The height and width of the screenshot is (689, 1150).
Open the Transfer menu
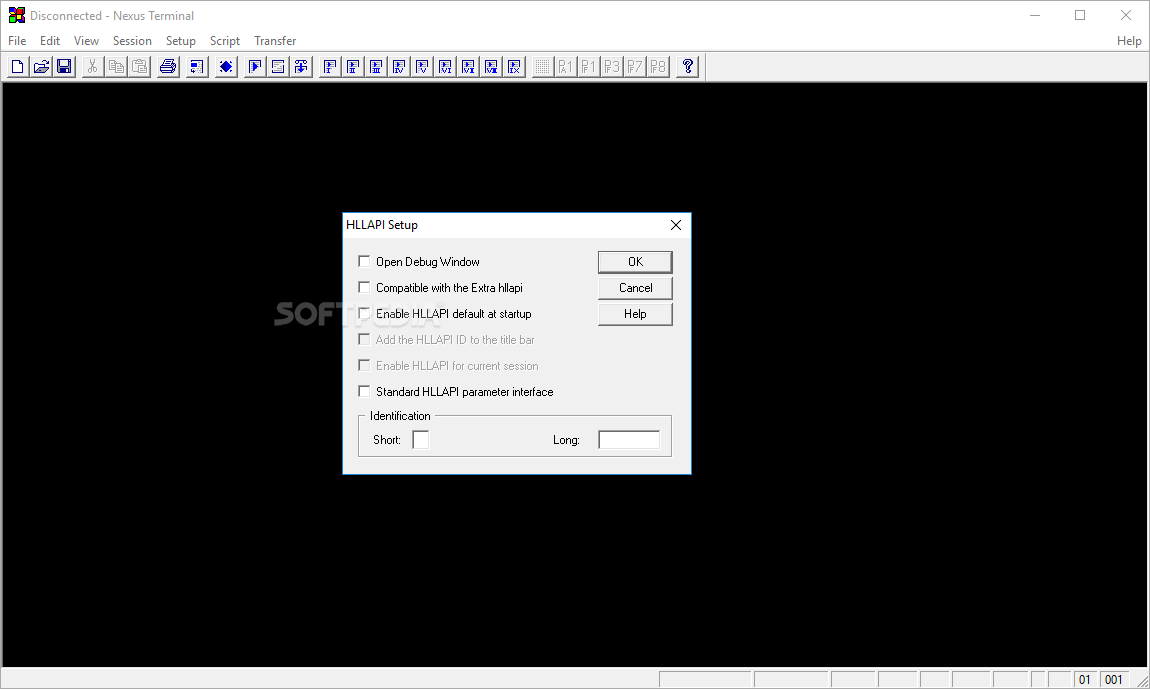[x=275, y=40]
